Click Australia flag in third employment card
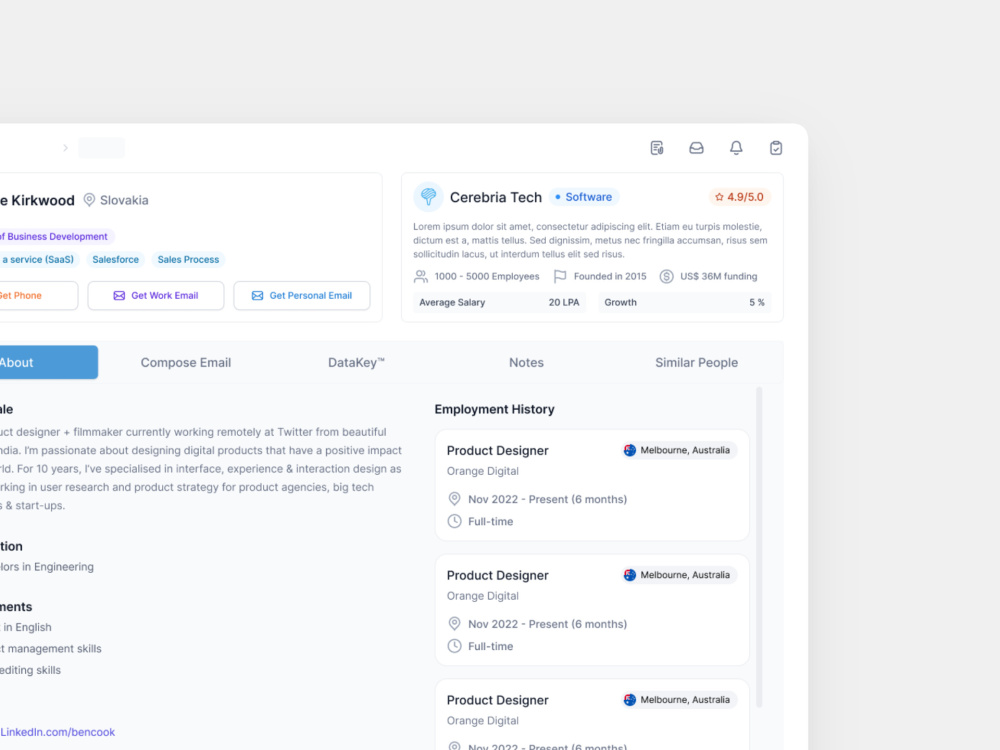1000x750 pixels. tap(630, 700)
